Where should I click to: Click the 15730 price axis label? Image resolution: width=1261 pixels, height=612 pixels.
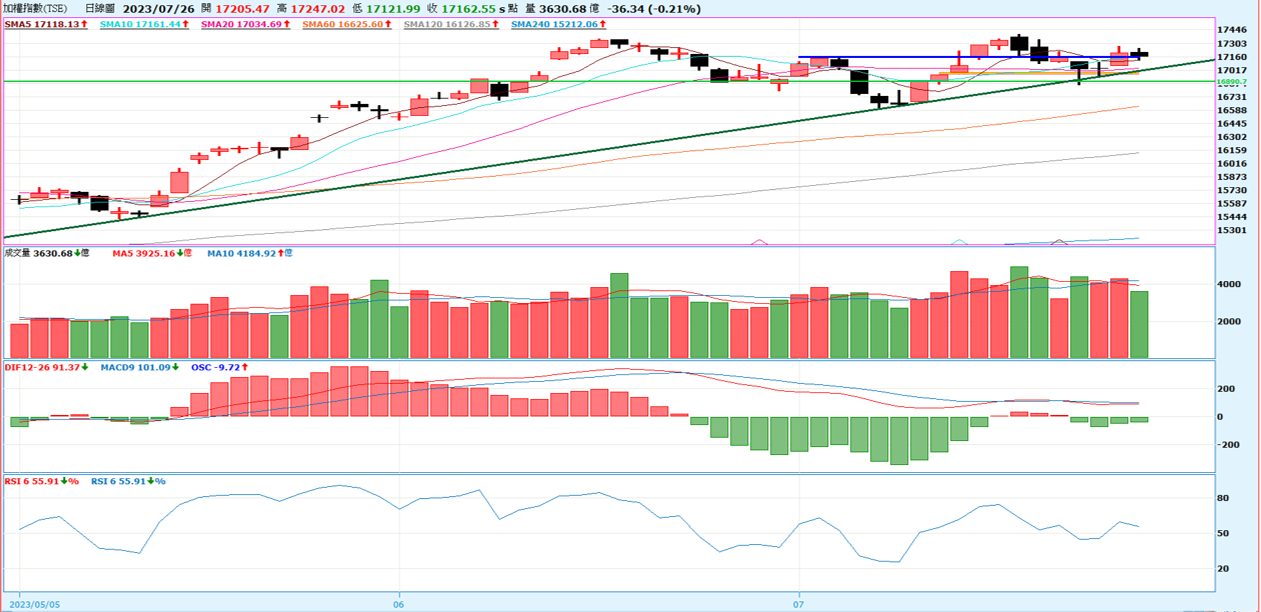point(1232,190)
